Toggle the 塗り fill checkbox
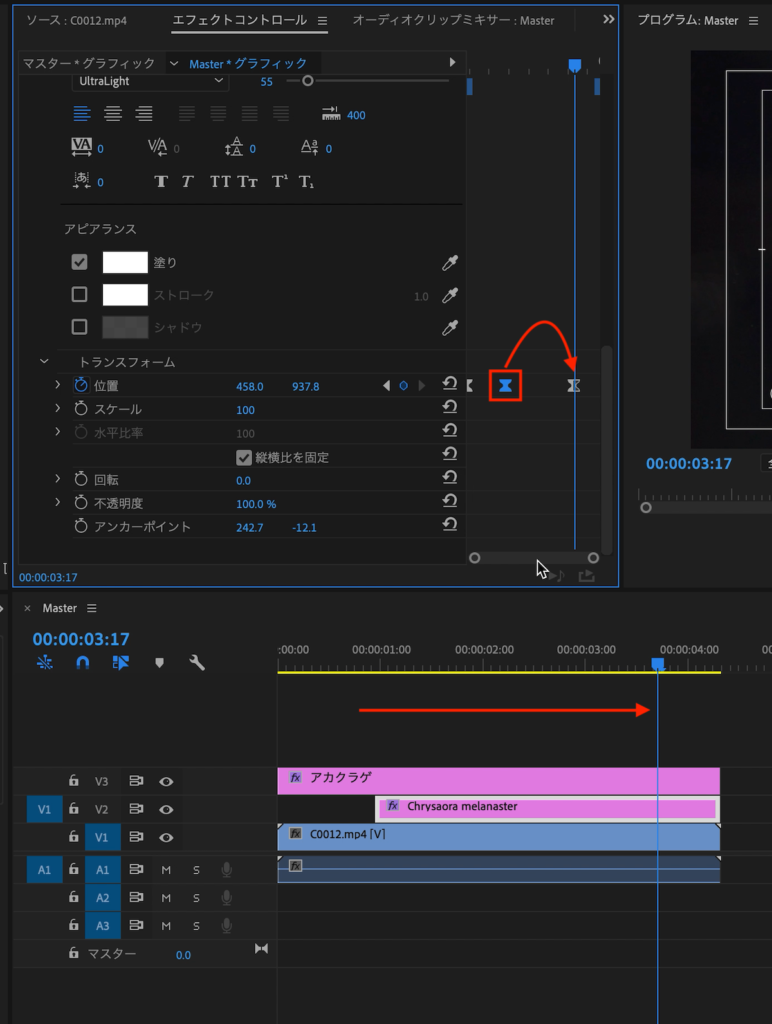The width and height of the screenshot is (772, 1024). [x=79, y=262]
